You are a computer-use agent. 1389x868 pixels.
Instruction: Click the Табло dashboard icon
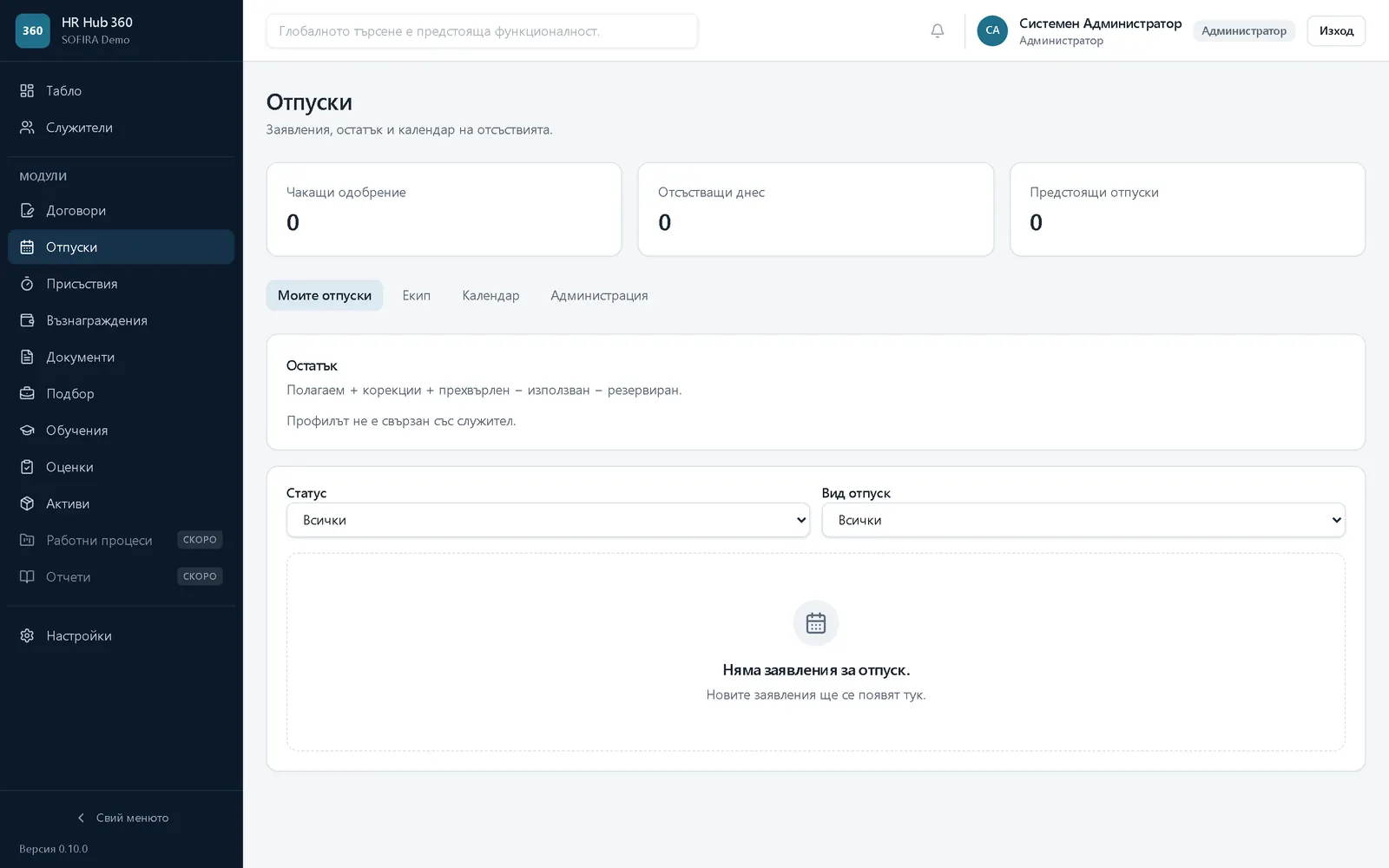(27, 90)
